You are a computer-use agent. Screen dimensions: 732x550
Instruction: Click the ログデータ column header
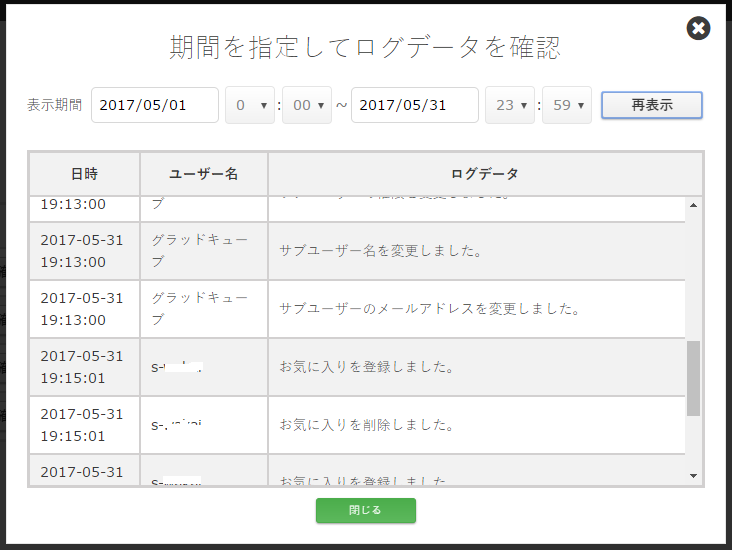pos(485,174)
